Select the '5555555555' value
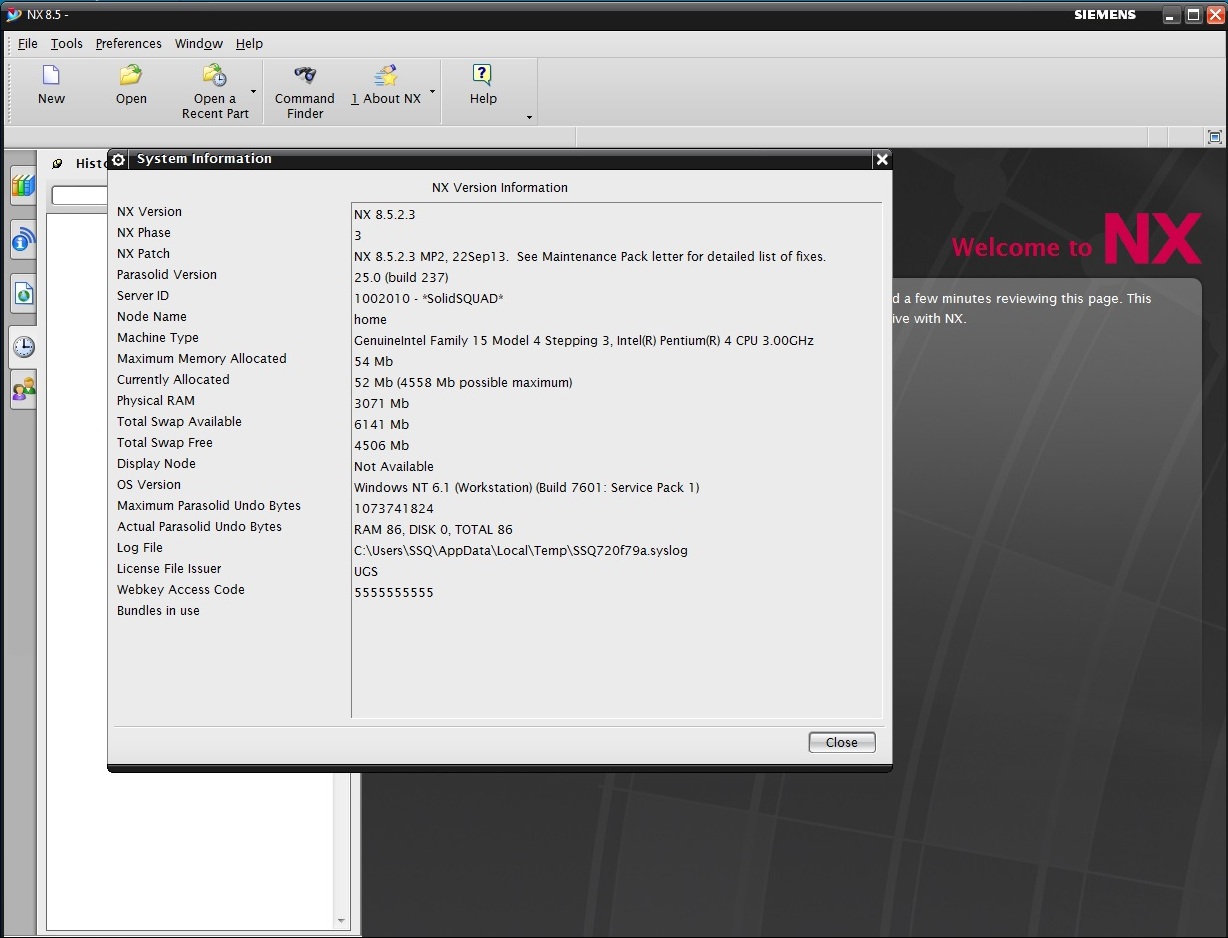Viewport: 1228px width, 938px height. tap(394, 592)
